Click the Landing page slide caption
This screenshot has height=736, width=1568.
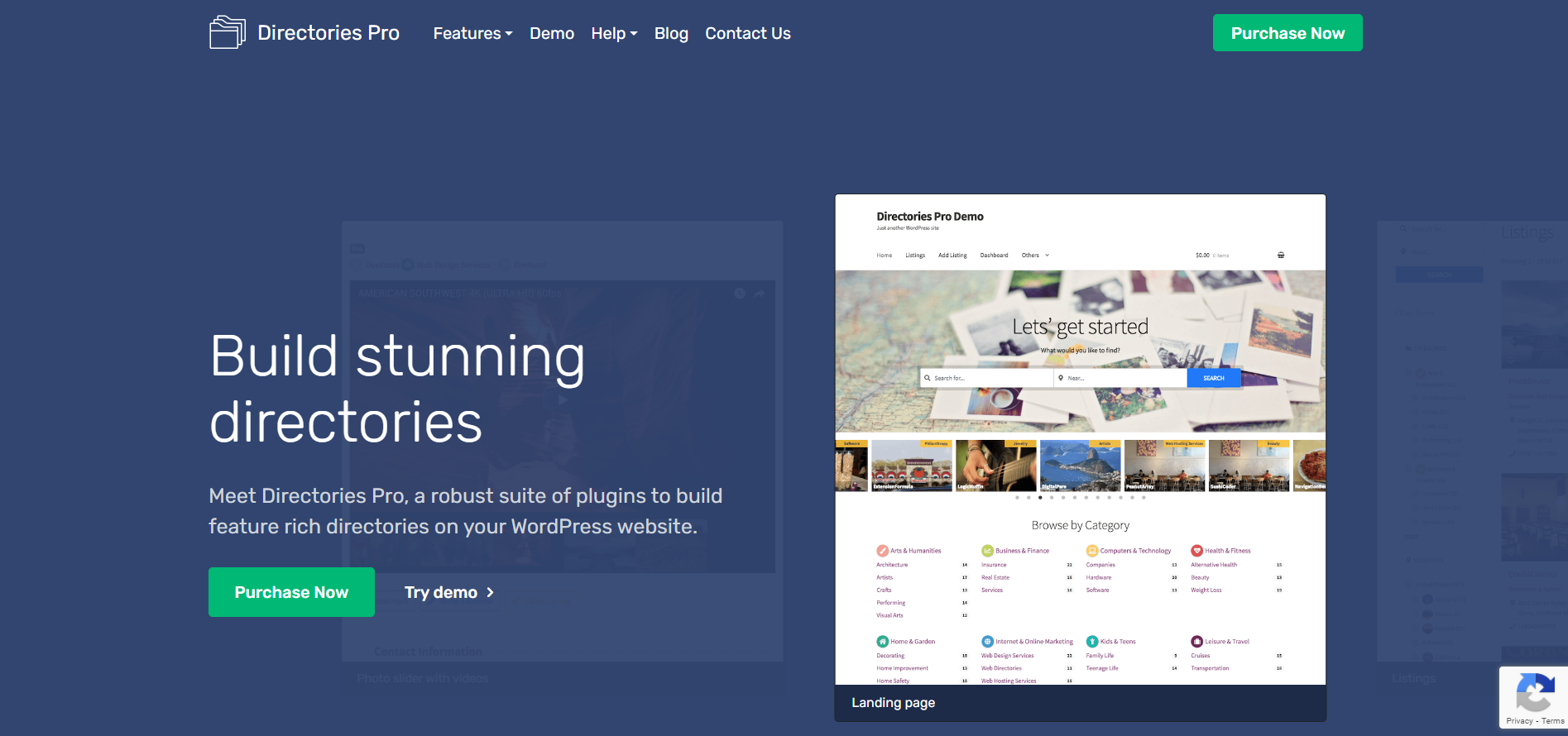[893, 702]
